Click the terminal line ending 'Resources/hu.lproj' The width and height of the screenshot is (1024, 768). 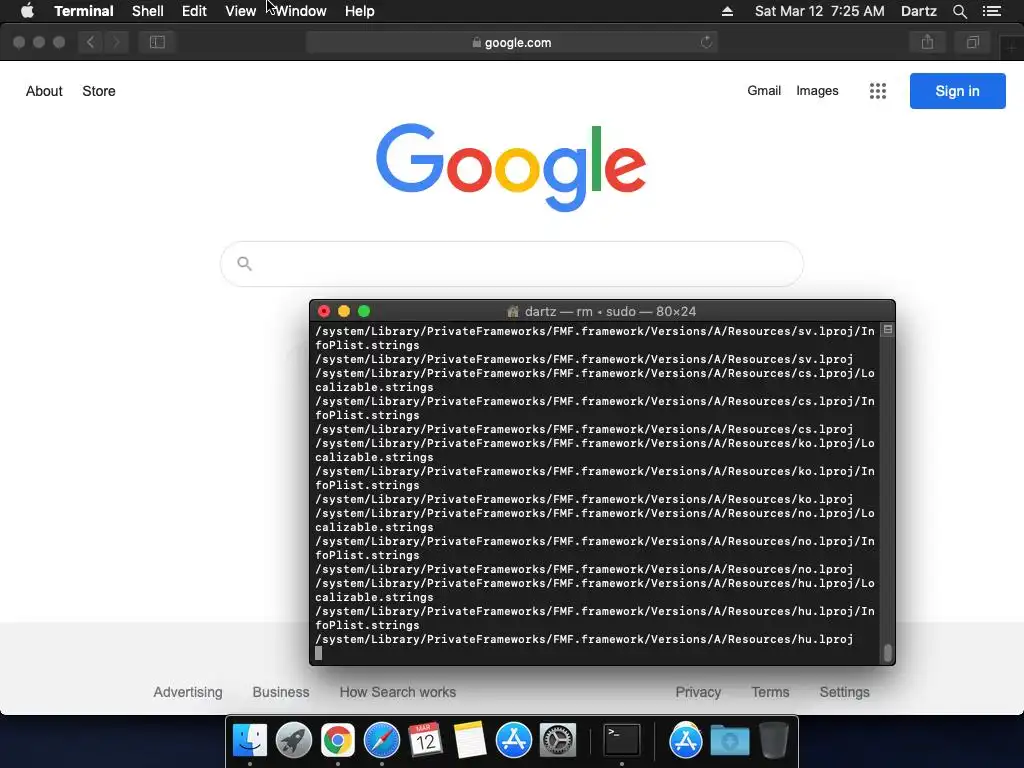click(x=584, y=639)
